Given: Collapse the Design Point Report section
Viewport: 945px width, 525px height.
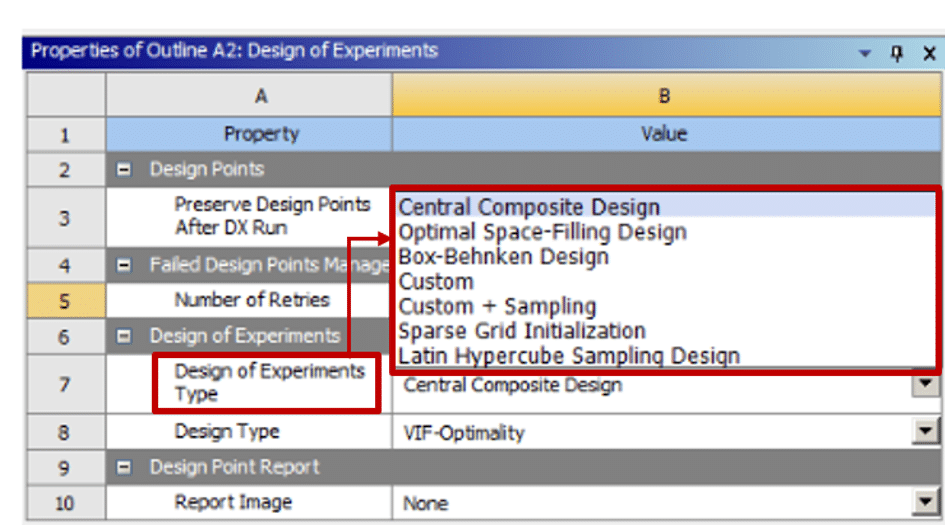Looking at the screenshot, I should (x=125, y=467).
